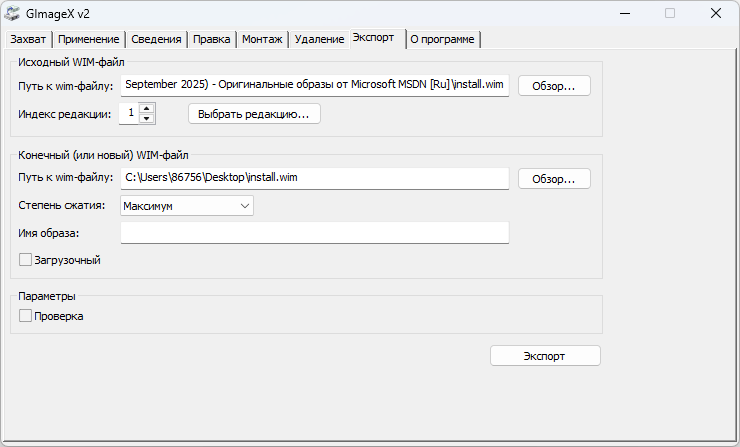This screenshot has width=740, height=447.
Task: Select the Правка tab
Action: tap(211, 39)
